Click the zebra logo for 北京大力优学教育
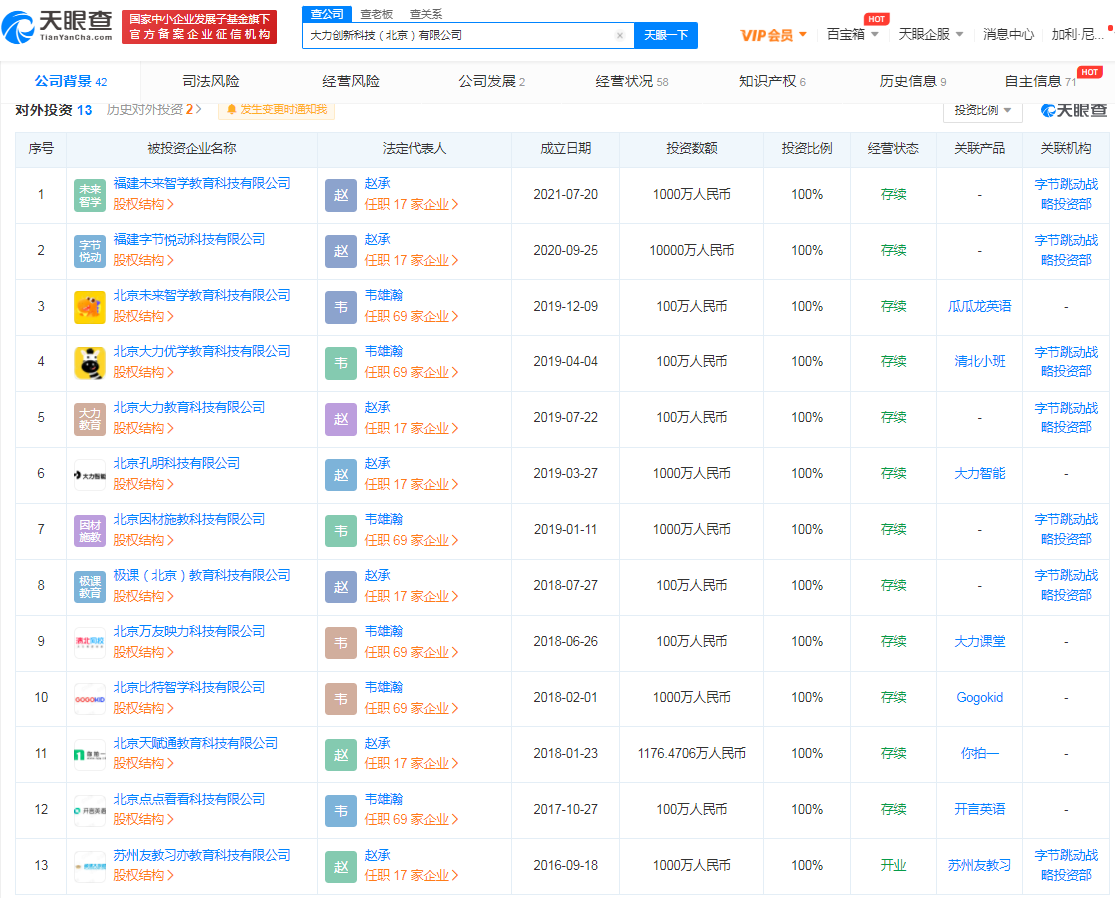Viewport: 1115px width, 898px height. [90, 363]
